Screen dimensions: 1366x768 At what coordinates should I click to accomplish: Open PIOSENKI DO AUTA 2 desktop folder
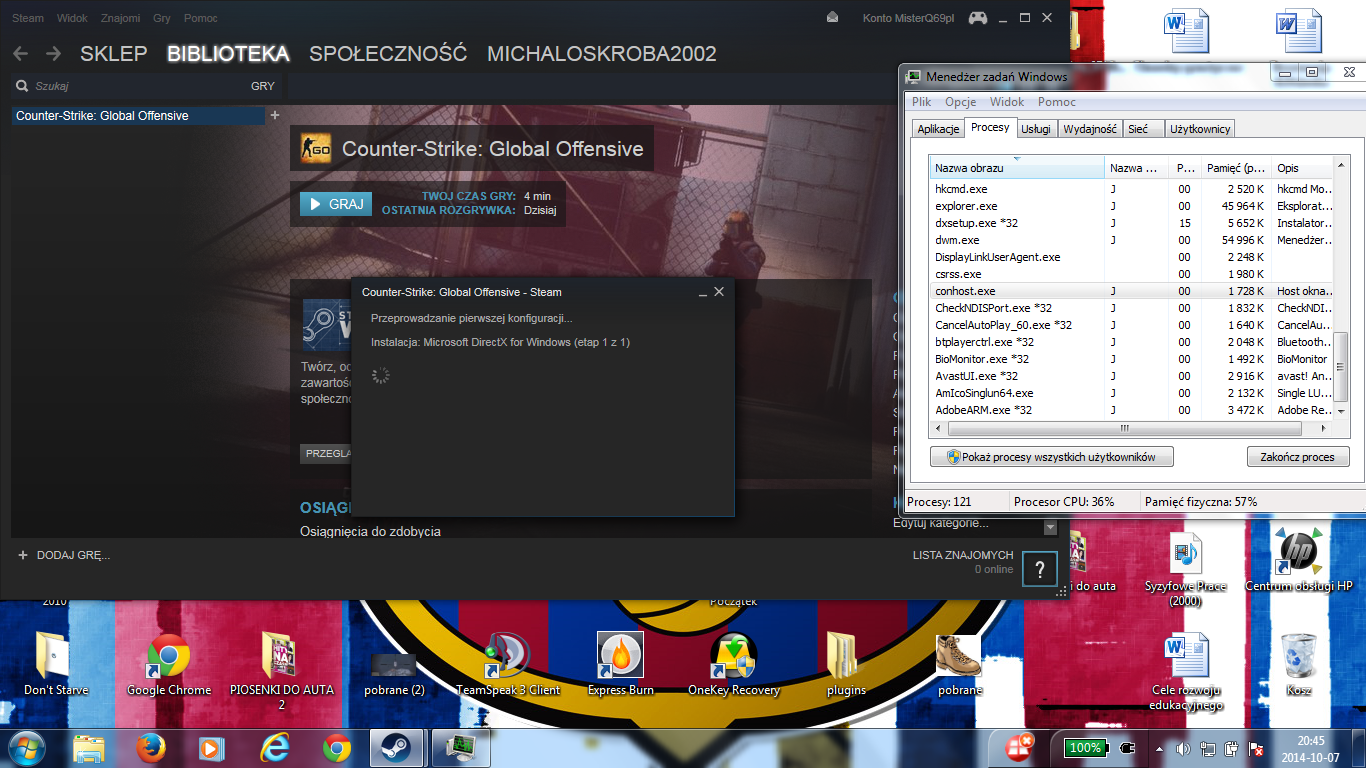282,670
